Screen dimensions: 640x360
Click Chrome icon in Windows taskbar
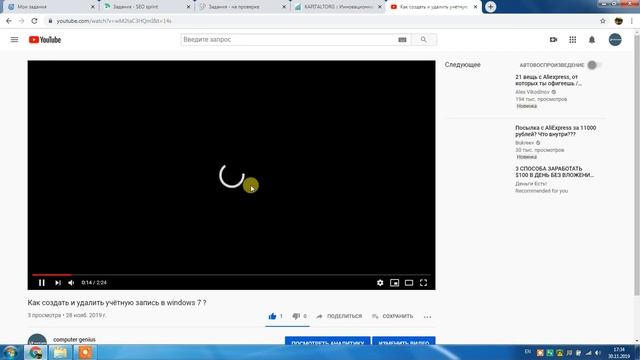(x=36, y=352)
